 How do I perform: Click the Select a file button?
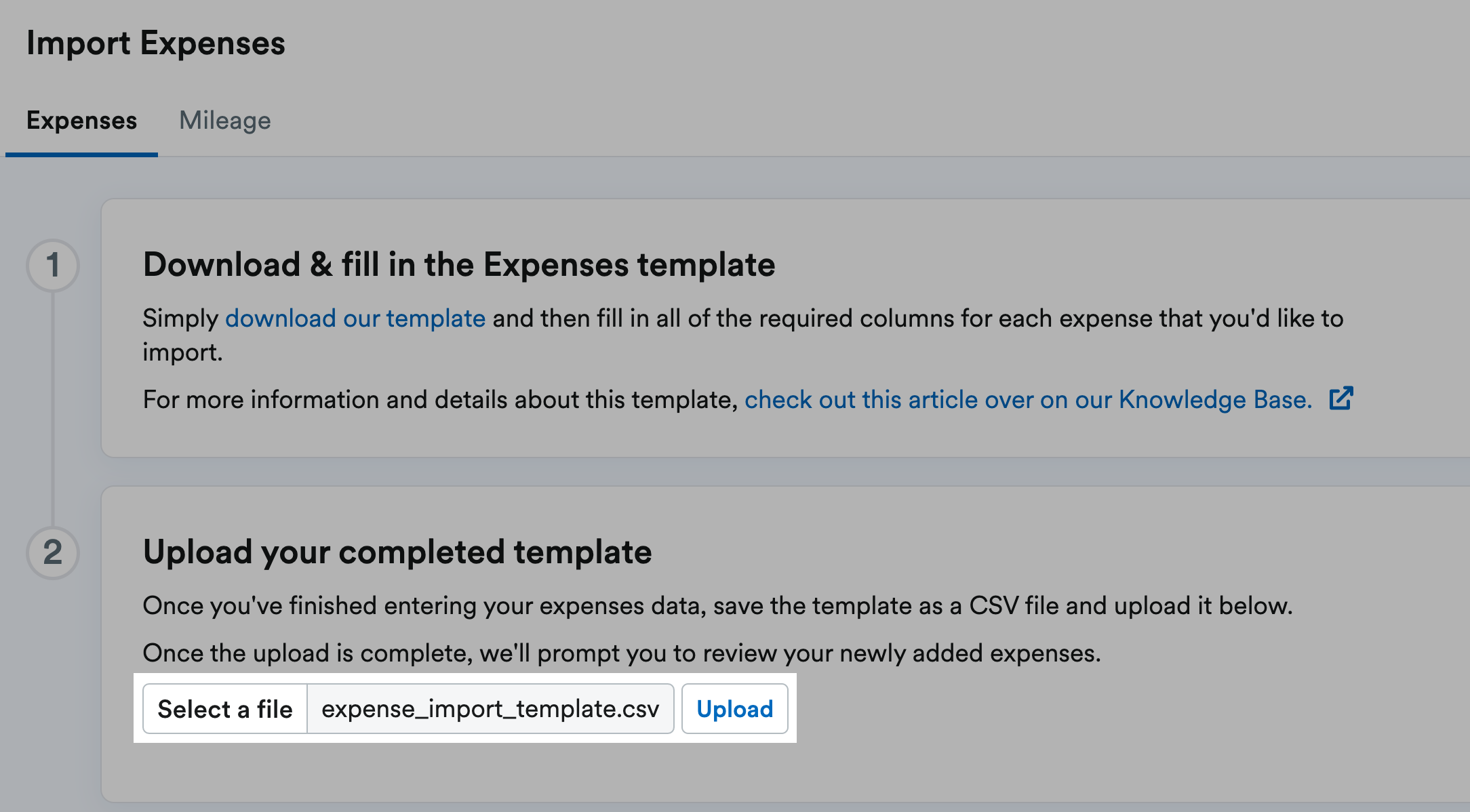(x=225, y=709)
